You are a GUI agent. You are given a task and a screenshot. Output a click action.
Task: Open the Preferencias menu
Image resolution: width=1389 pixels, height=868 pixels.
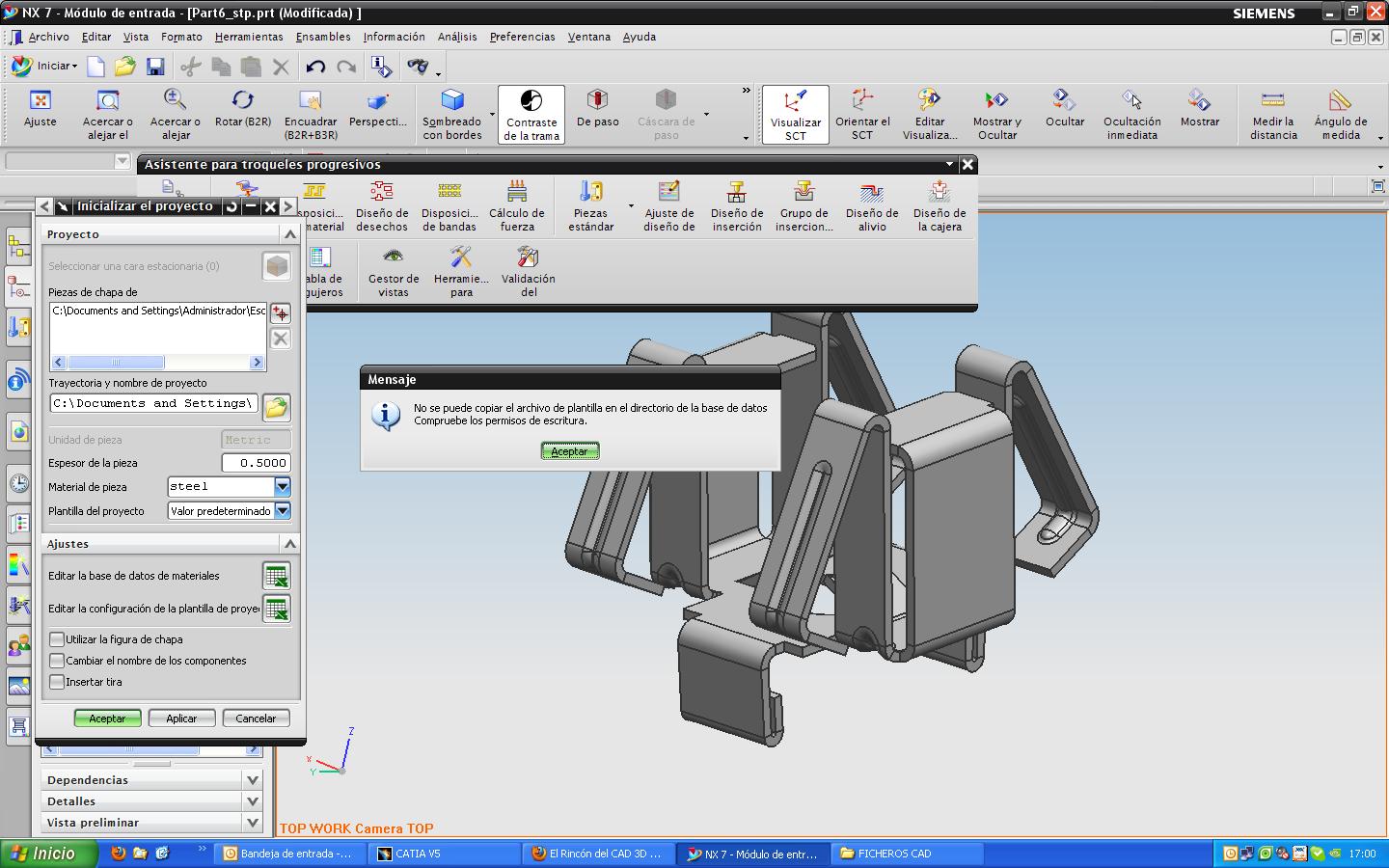[x=522, y=37]
